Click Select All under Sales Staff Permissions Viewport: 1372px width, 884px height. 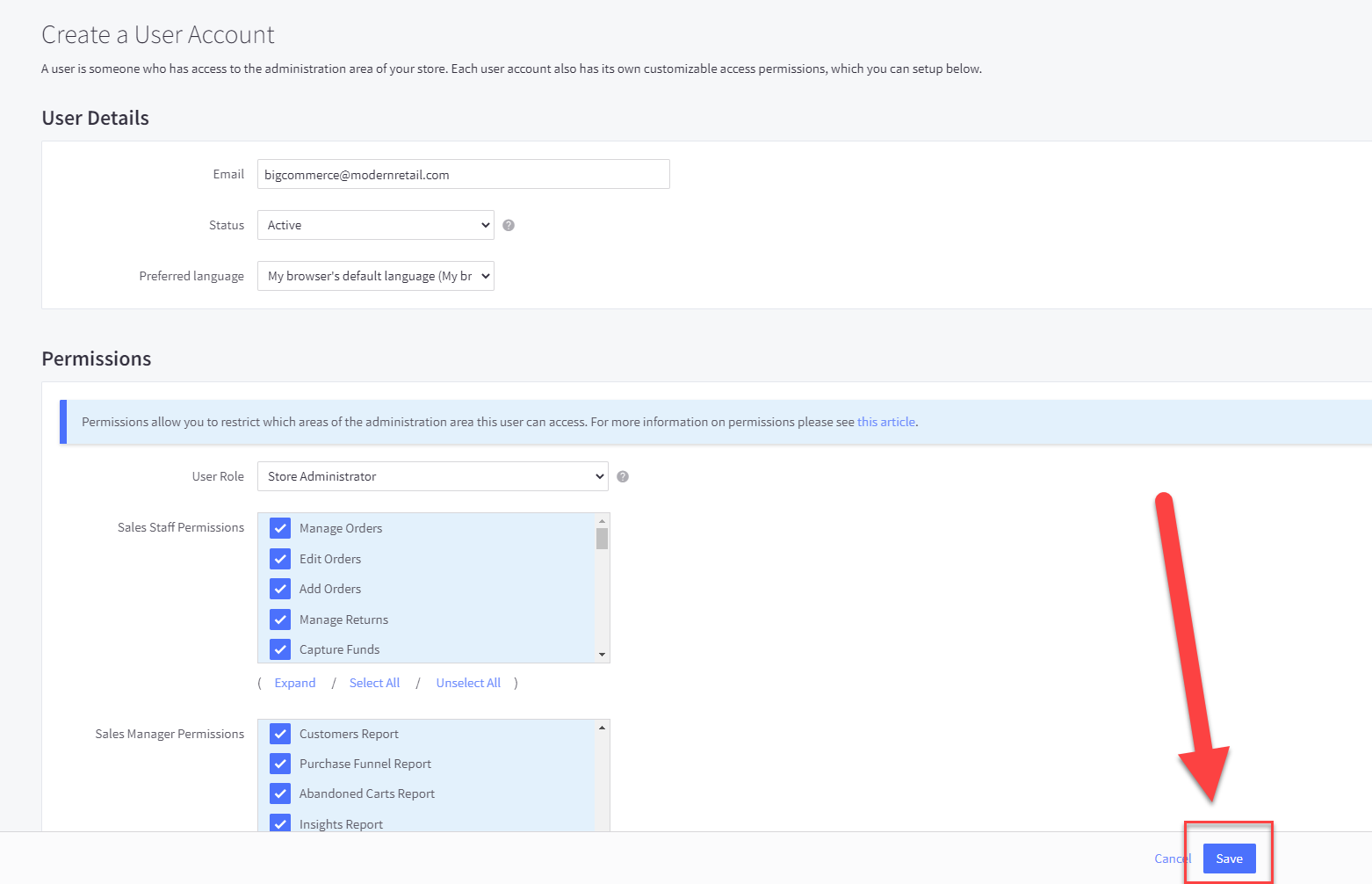[374, 683]
